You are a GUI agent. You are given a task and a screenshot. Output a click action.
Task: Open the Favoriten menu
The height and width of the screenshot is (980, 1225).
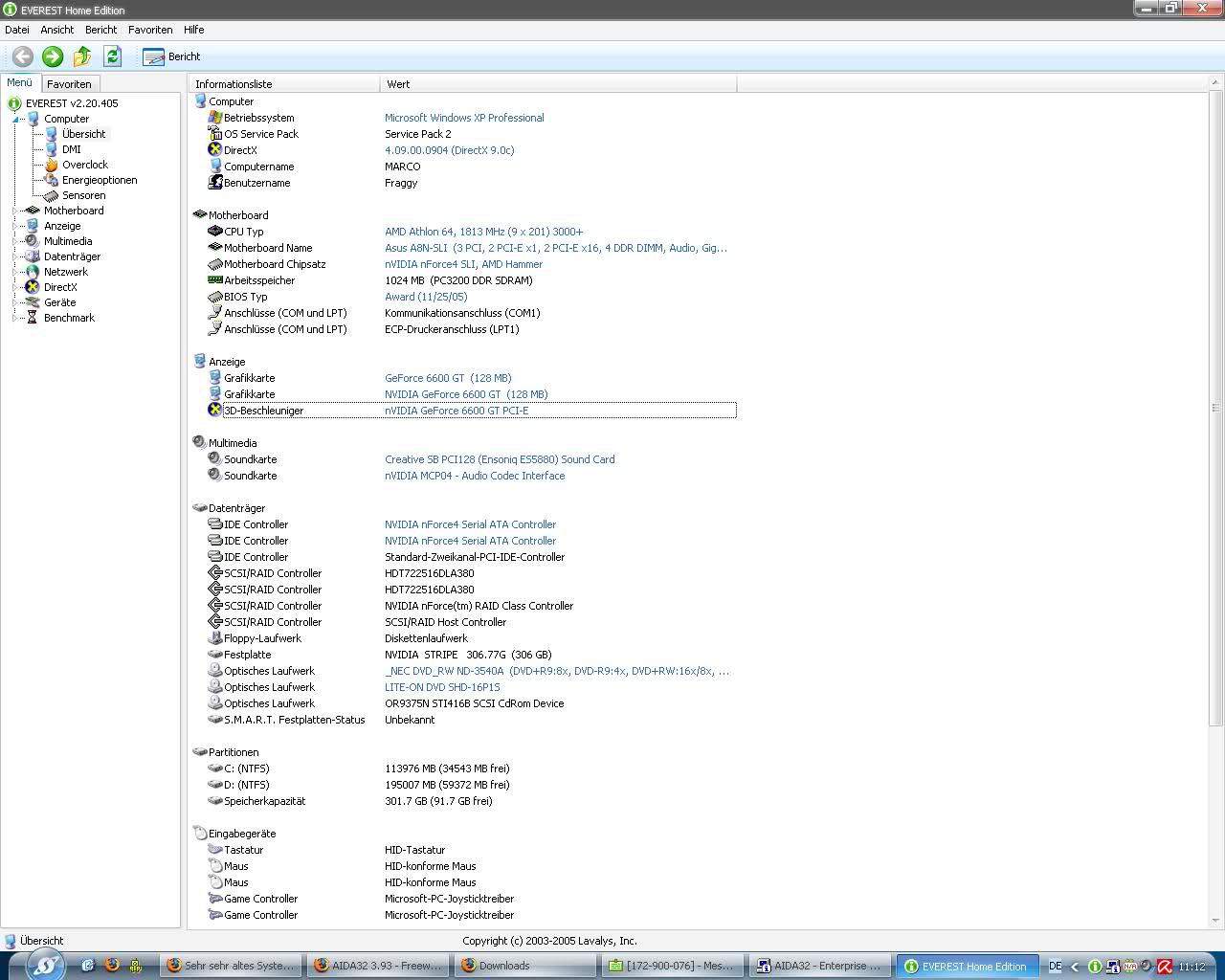click(x=150, y=30)
